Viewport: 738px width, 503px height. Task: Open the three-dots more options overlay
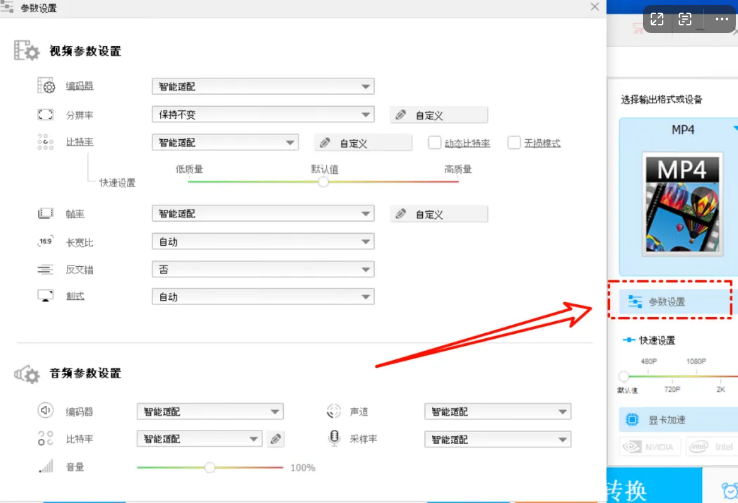[x=721, y=19]
